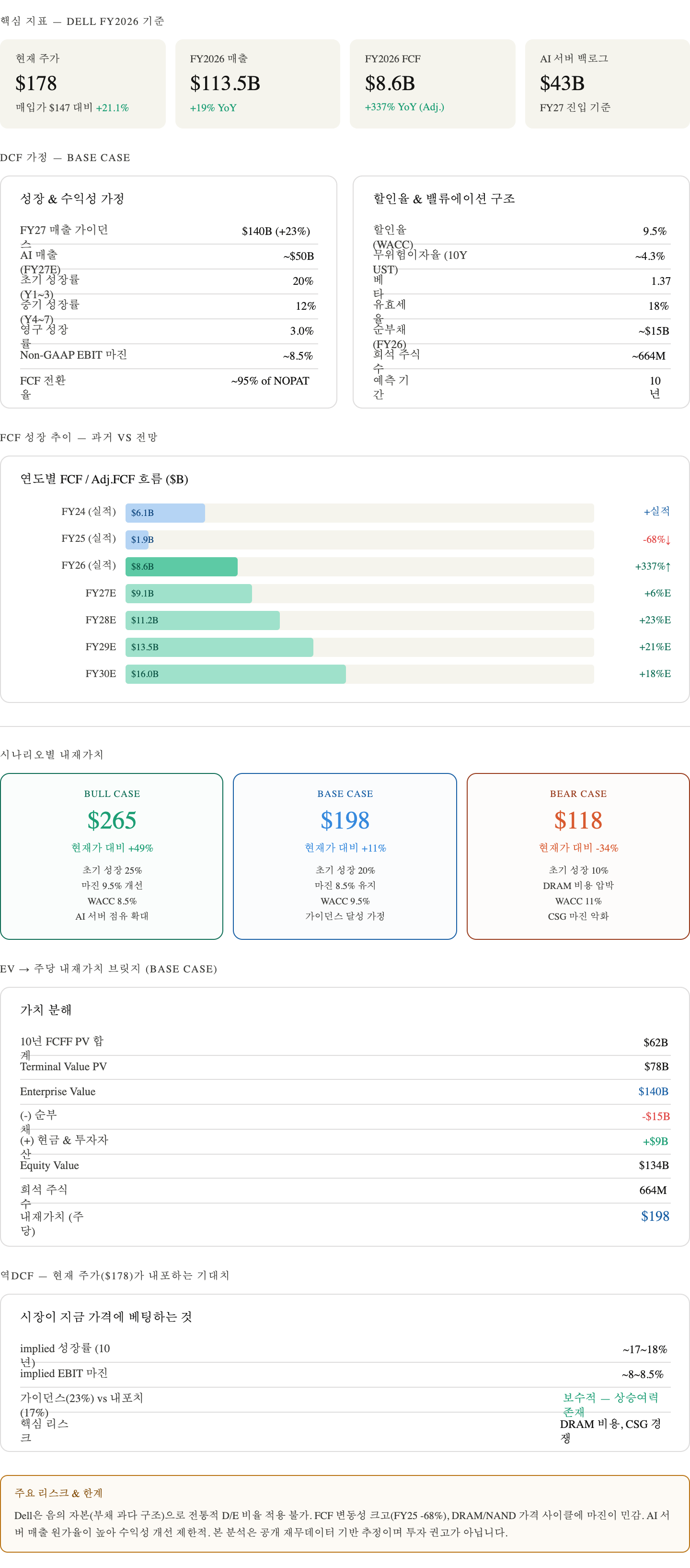Select the AI 서버 백로그 $43B value

click(x=562, y=83)
